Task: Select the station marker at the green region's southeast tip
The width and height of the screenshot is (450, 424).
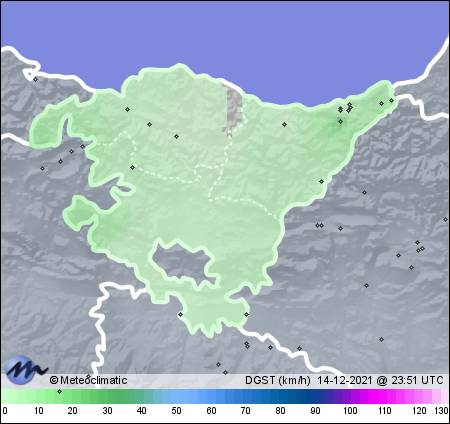Action: click(246, 314)
